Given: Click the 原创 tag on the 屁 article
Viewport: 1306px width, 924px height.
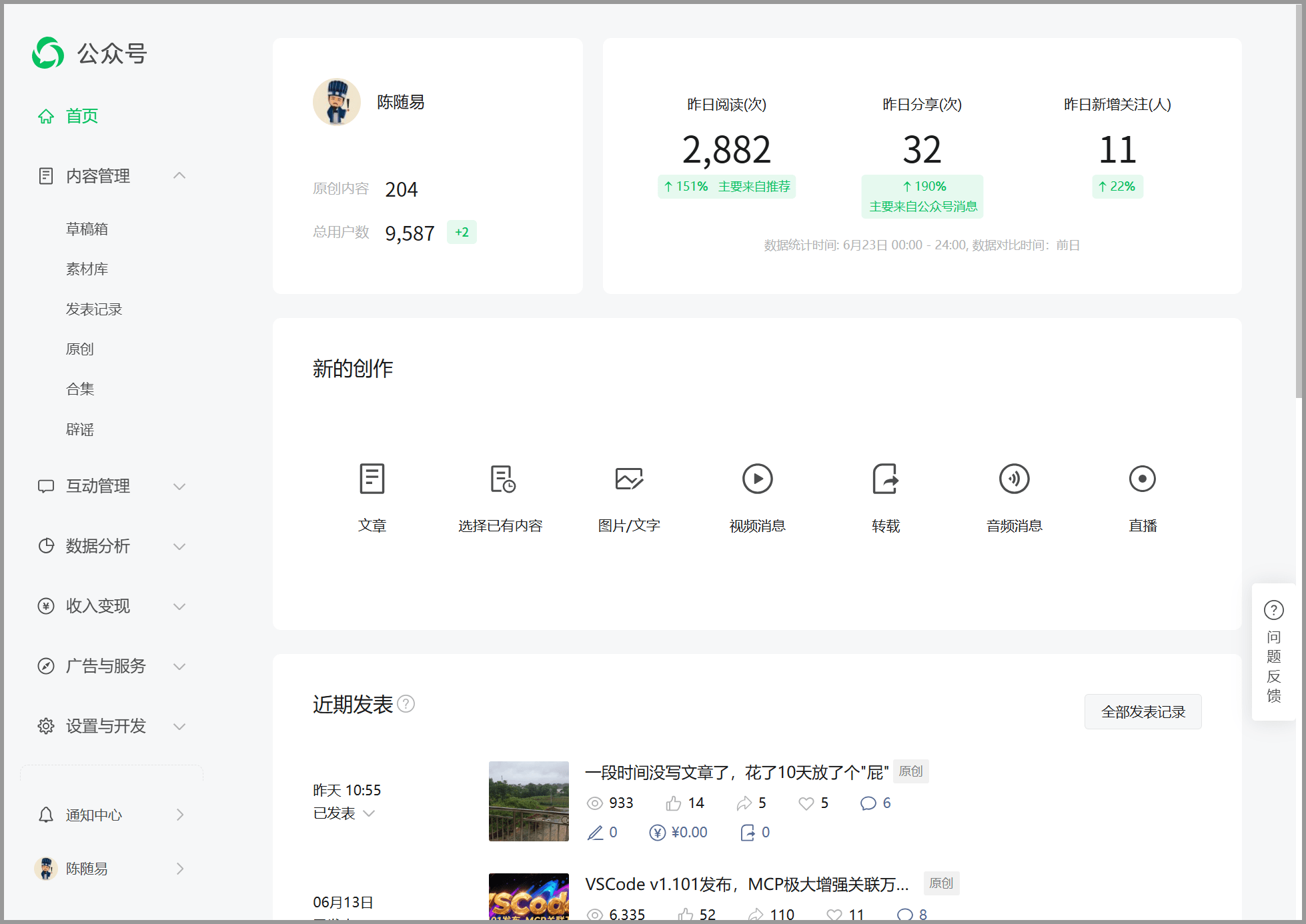Looking at the screenshot, I should coord(910,771).
